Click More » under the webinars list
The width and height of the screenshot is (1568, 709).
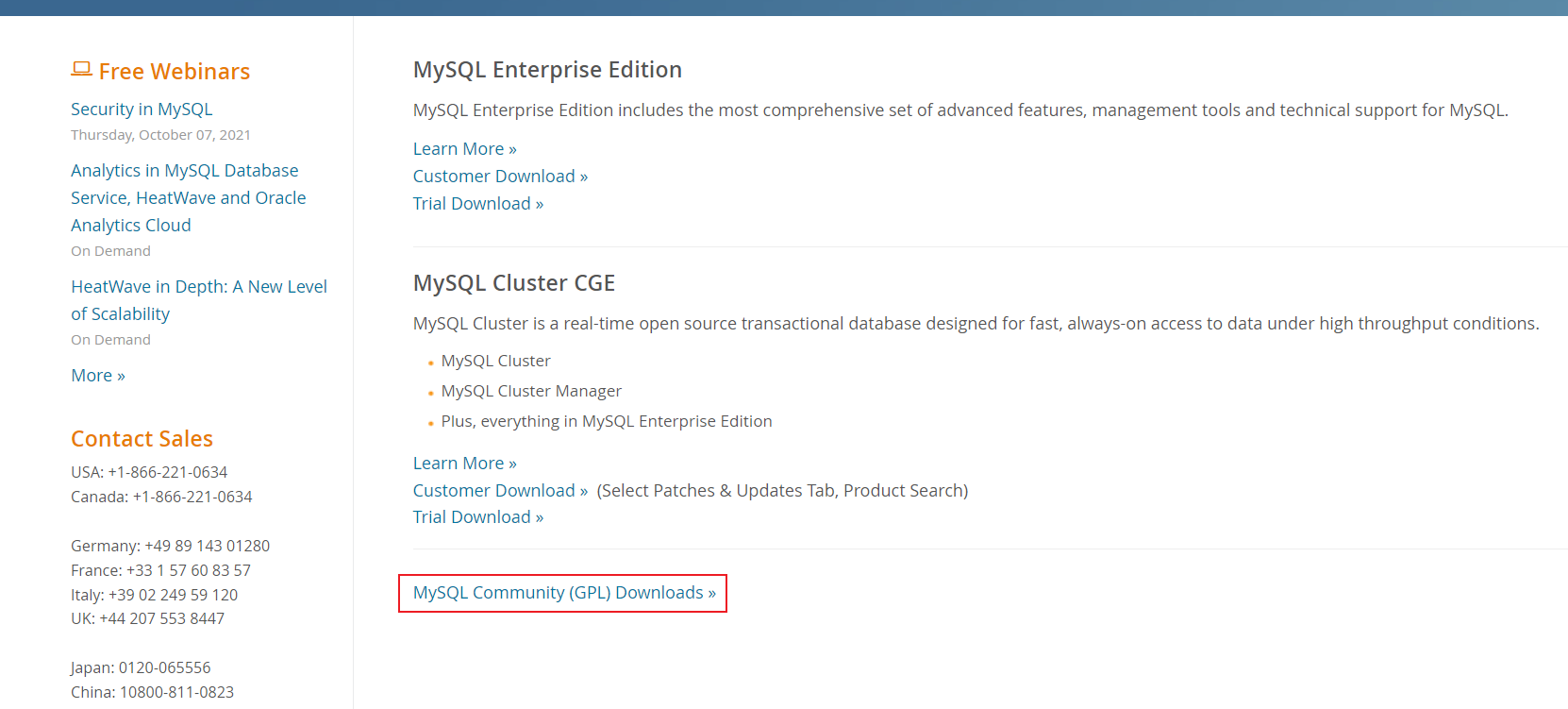(x=98, y=376)
